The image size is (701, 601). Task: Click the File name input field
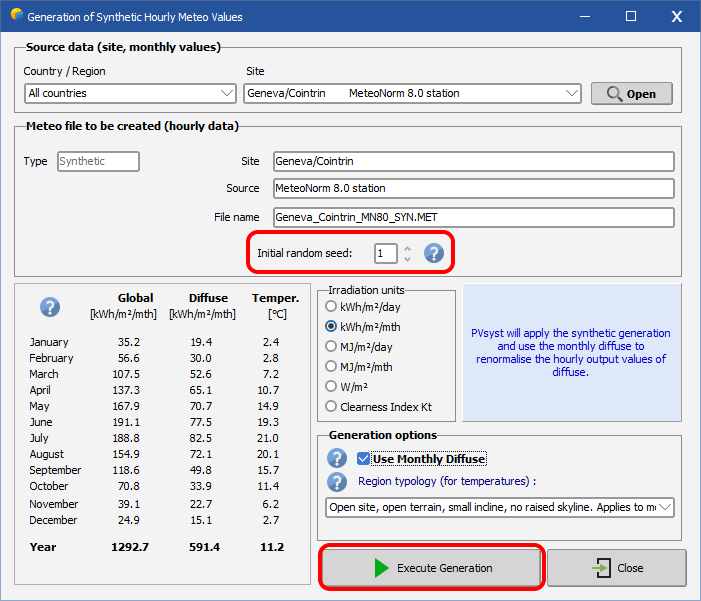pyautogui.click(x=473, y=217)
